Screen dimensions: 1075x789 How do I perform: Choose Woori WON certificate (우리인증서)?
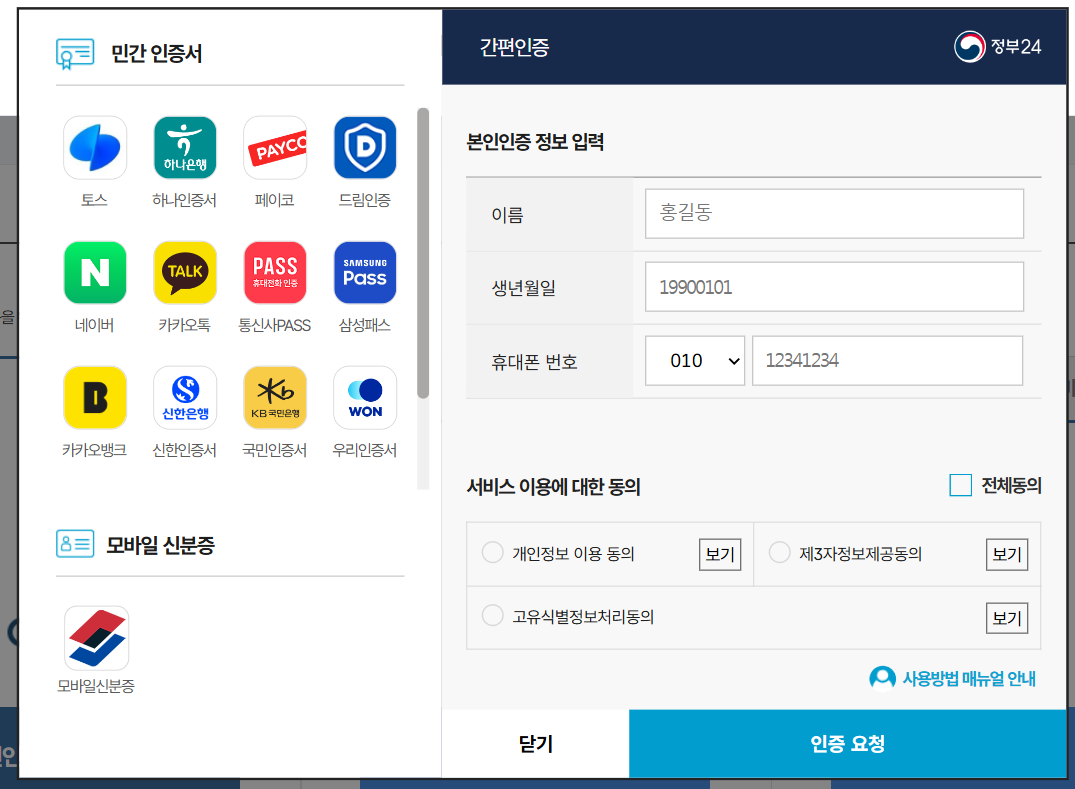coord(365,398)
